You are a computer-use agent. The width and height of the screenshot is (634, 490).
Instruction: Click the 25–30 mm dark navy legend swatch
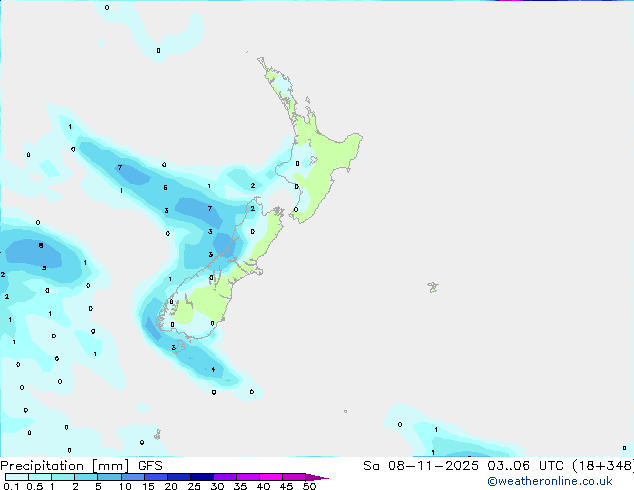[201, 477]
